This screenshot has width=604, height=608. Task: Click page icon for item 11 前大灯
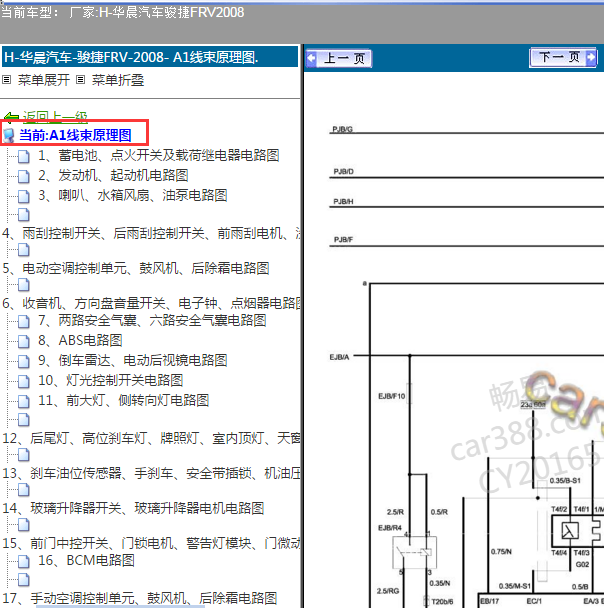(24, 401)
